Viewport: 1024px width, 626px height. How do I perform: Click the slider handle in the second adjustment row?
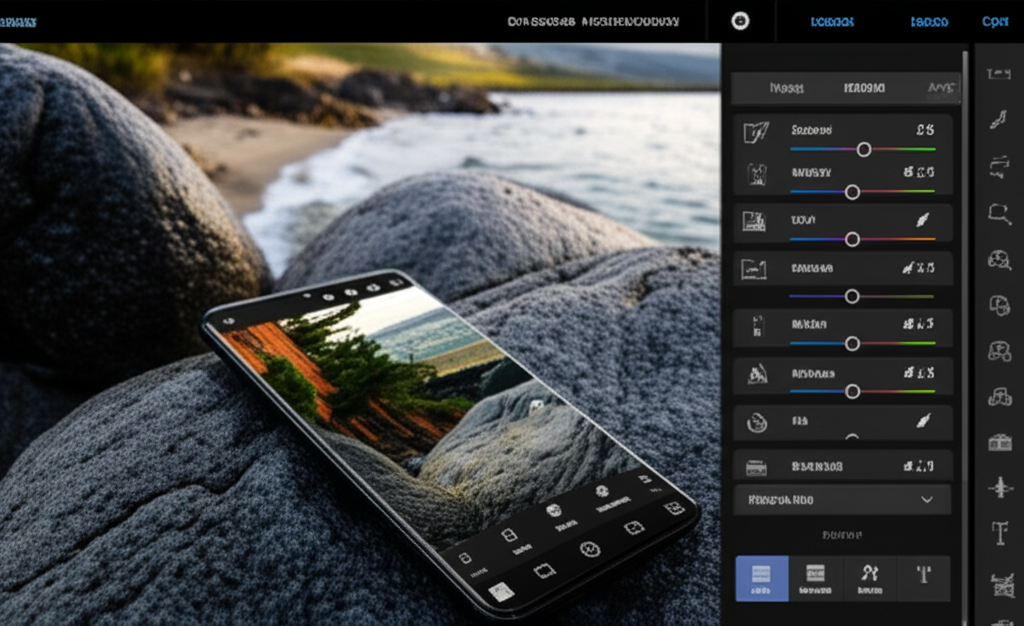852,192
